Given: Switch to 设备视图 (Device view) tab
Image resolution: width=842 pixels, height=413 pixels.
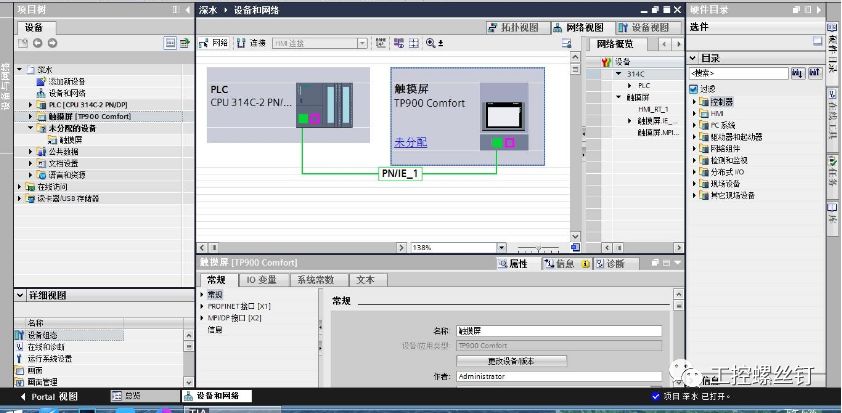Looking at the screenshot, I should coord(649,27).
